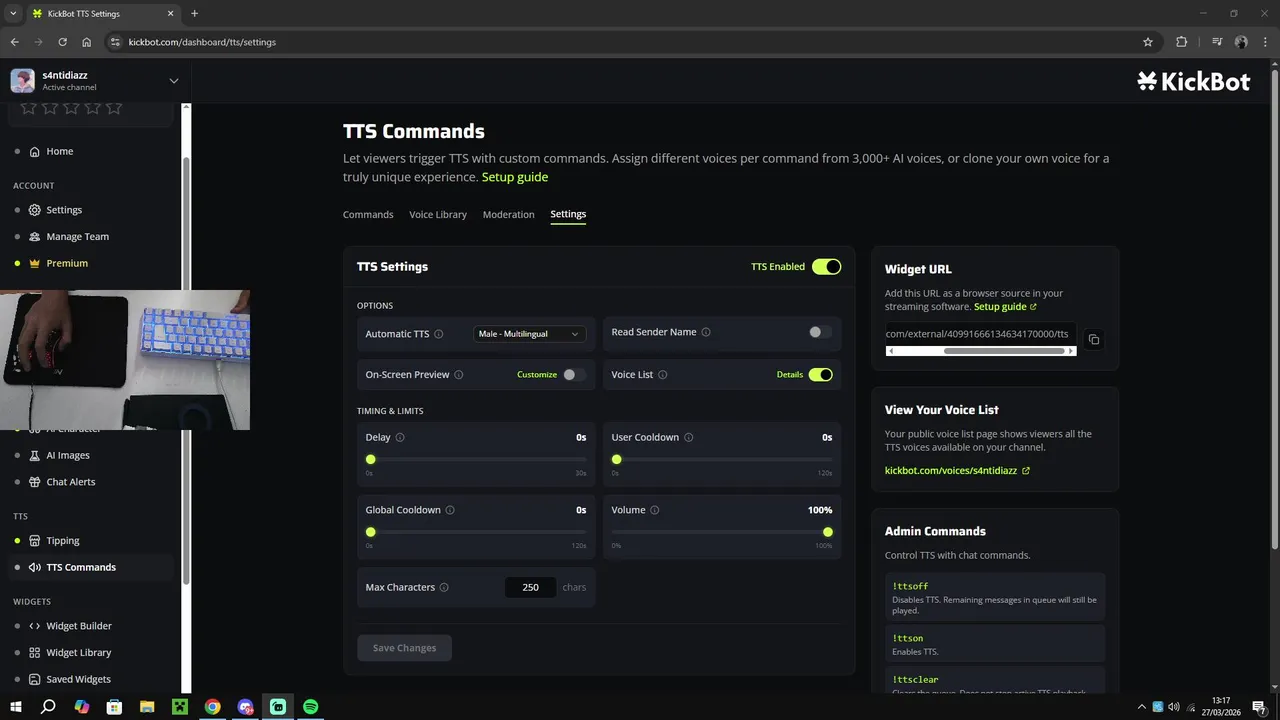Click info icon next to Volume

coord(655,510)
